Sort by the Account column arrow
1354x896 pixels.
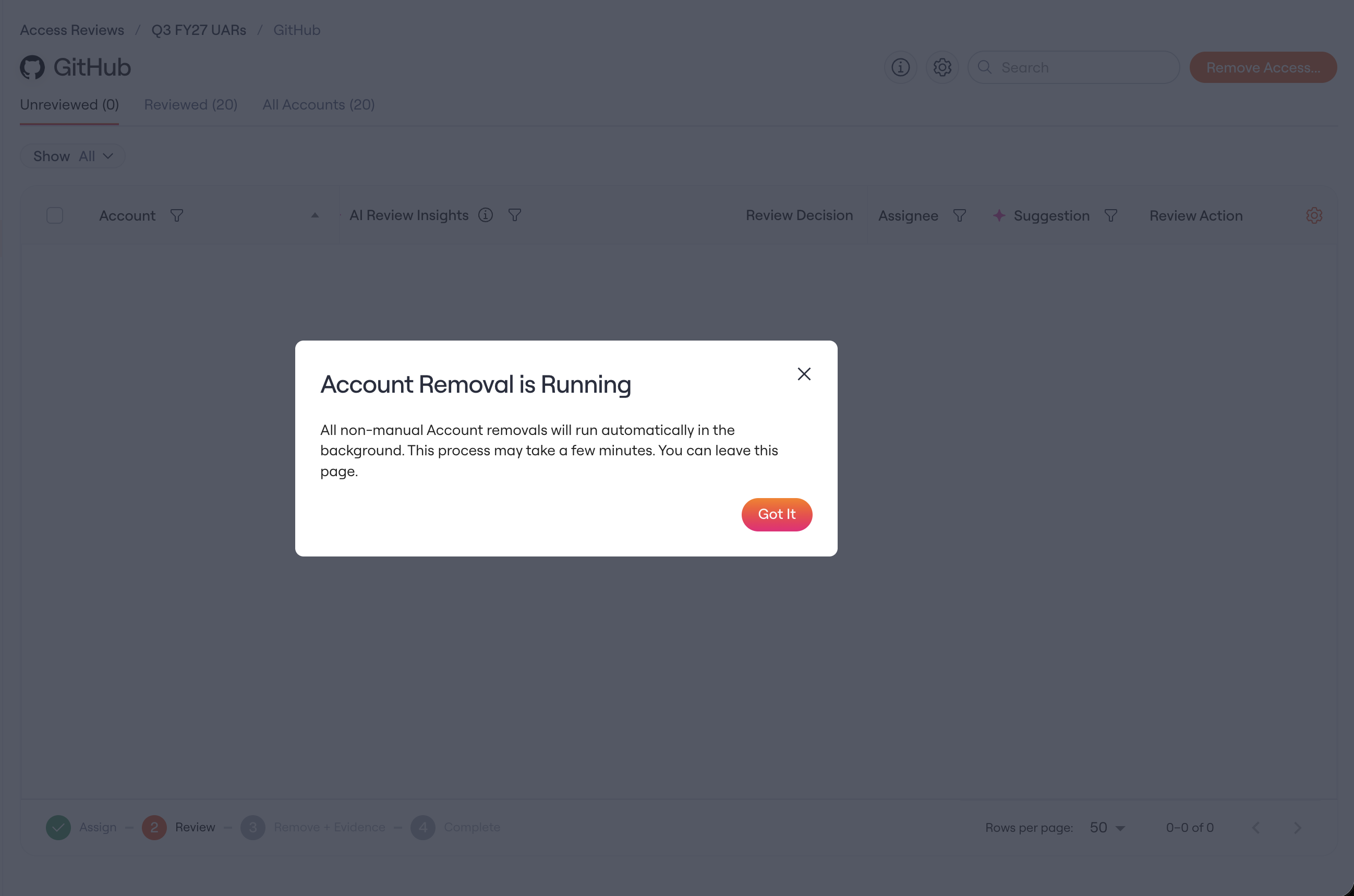[315, 215]
